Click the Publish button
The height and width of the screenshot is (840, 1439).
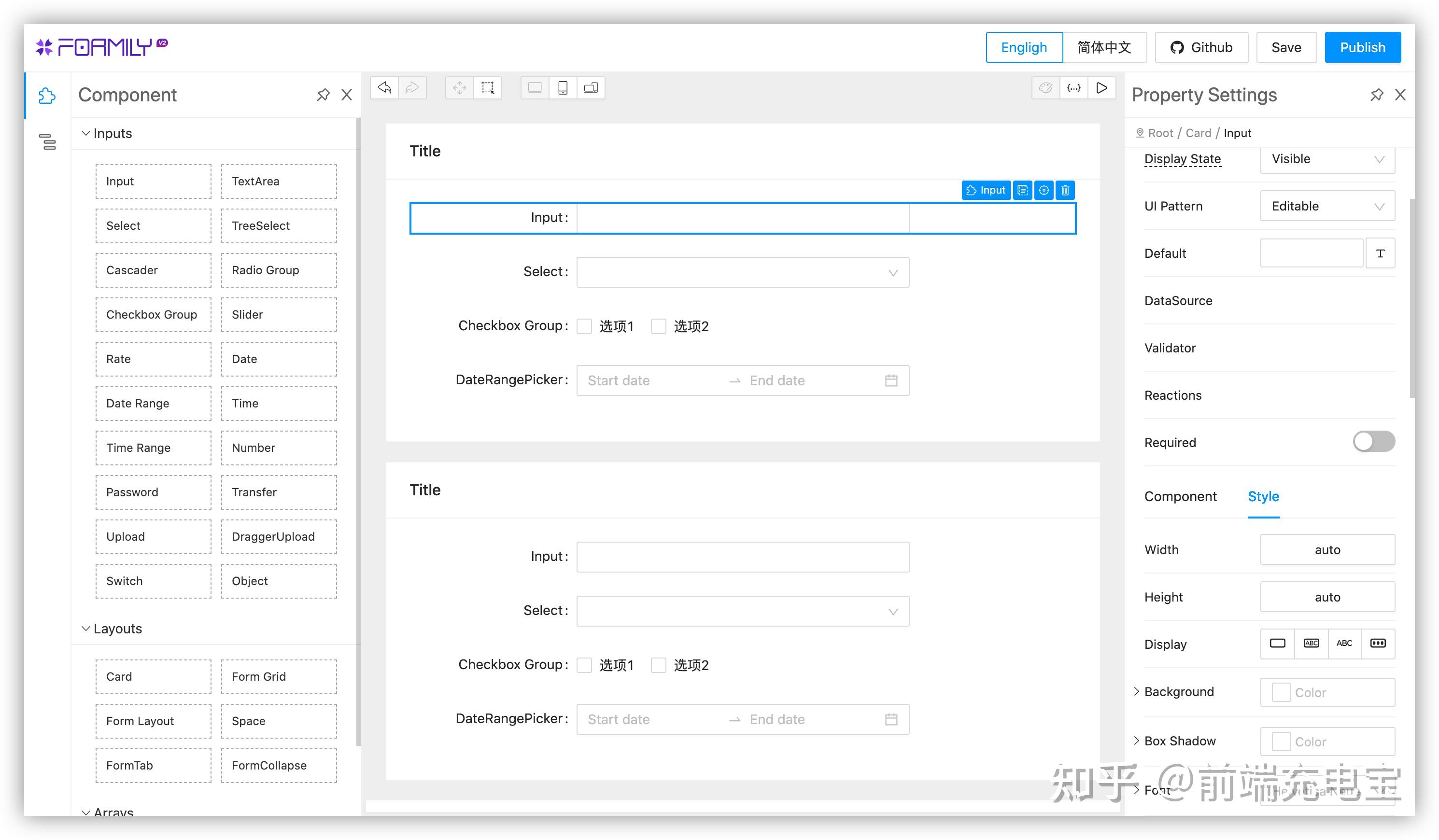point(1362,47)
